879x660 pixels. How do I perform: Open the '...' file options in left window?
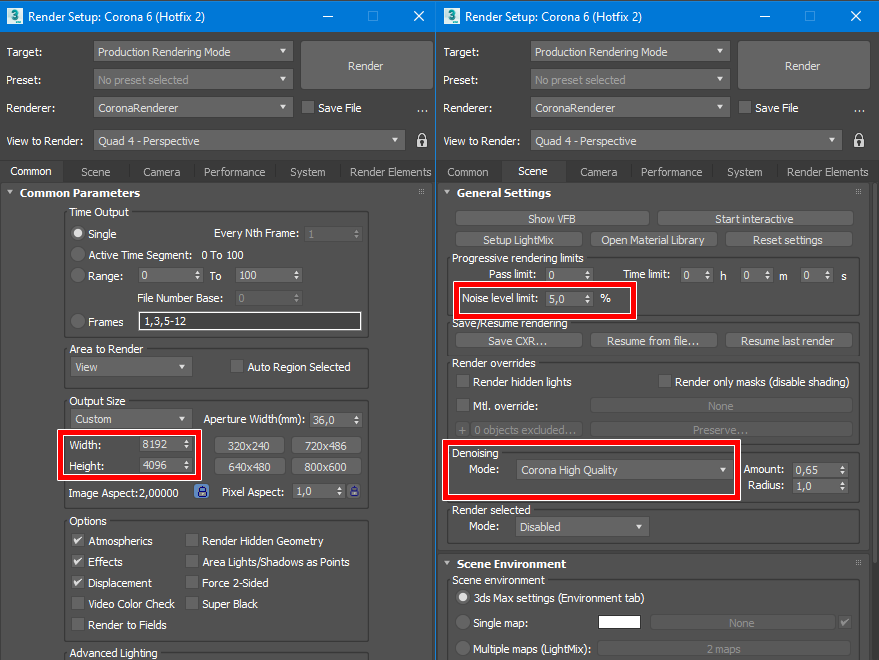[x=422, y=109]
